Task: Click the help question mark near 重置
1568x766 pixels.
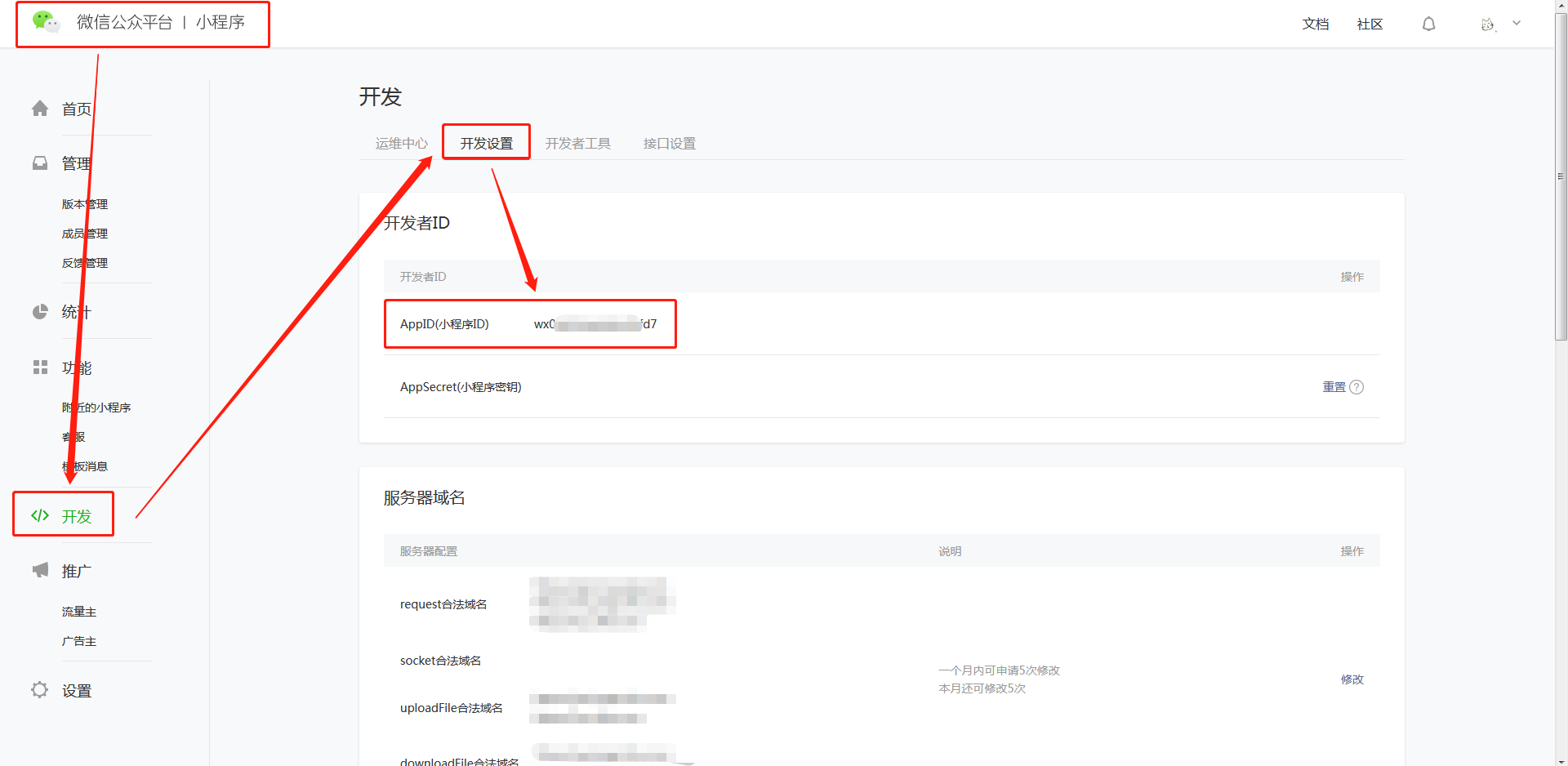Action: coord(1356,387)
